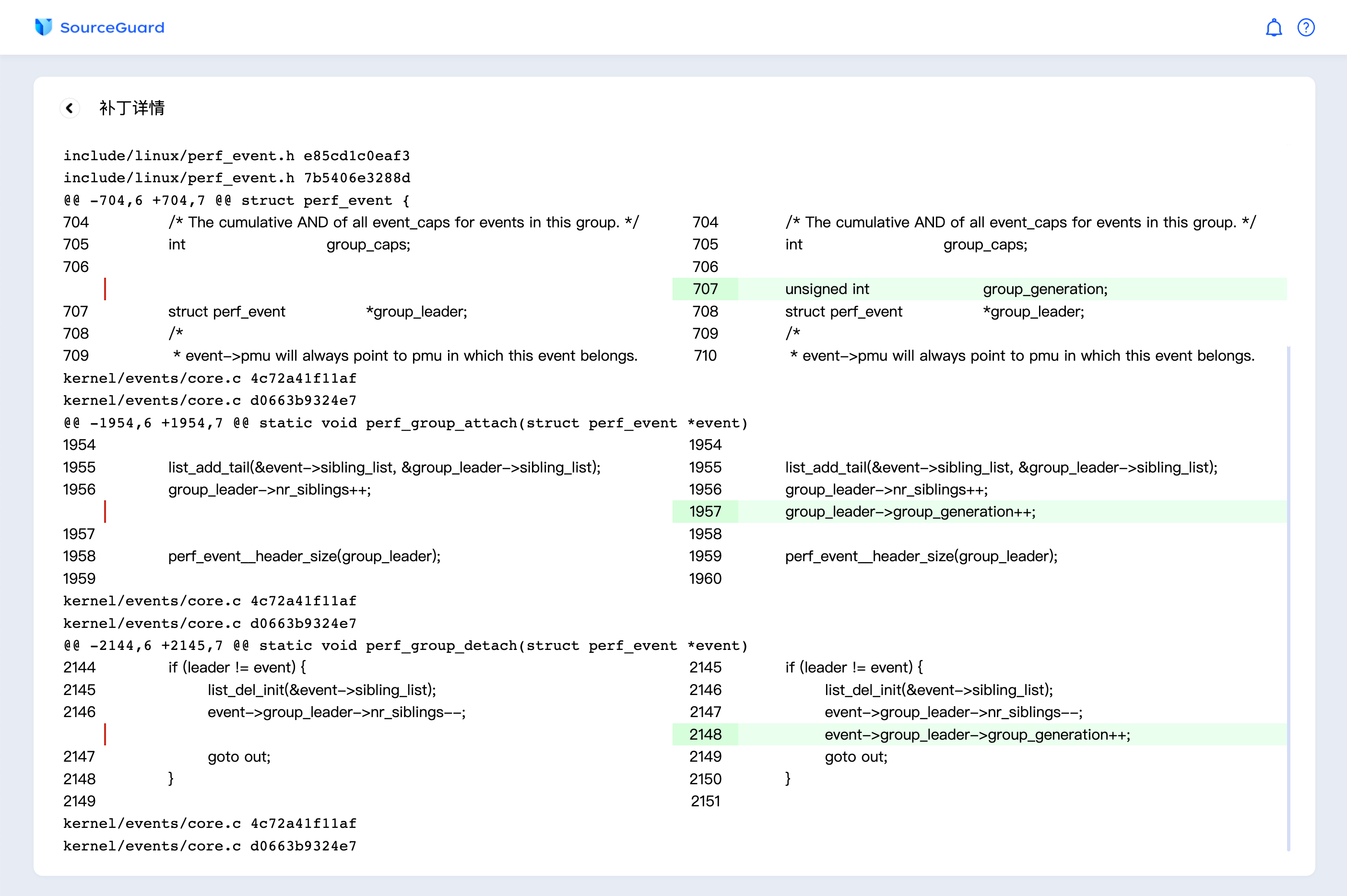Click left line 1958 perf_event__header_size
The height and width of the screenshot is (896, 1347).
[304, 556]
